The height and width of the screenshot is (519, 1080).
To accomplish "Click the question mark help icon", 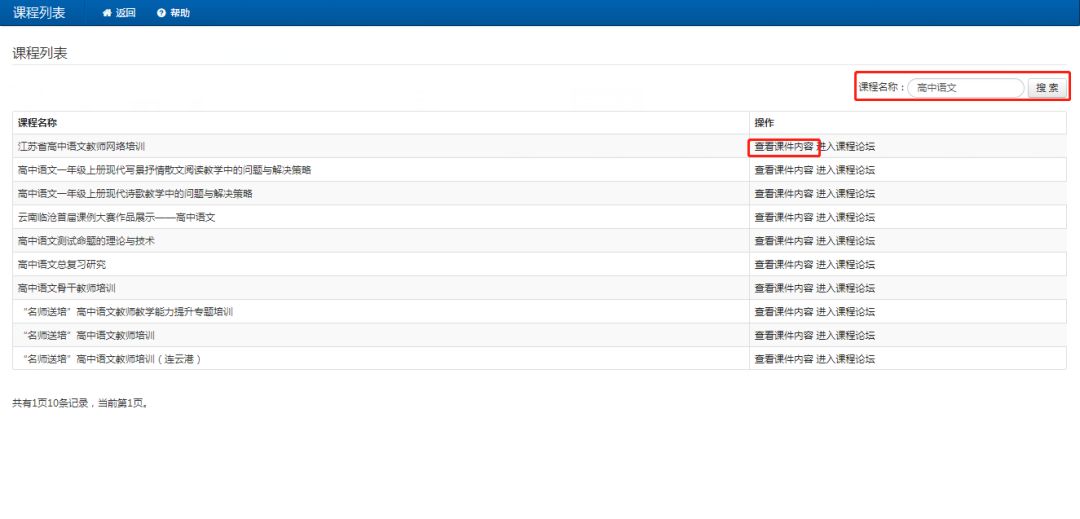I will (161, 13).
